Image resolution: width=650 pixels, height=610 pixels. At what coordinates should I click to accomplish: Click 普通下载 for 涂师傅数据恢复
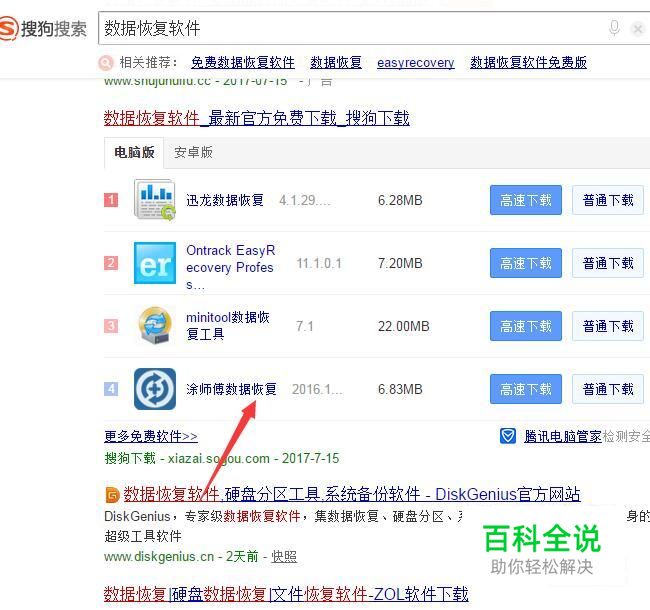pyautogui.click(x=608, y=389)
